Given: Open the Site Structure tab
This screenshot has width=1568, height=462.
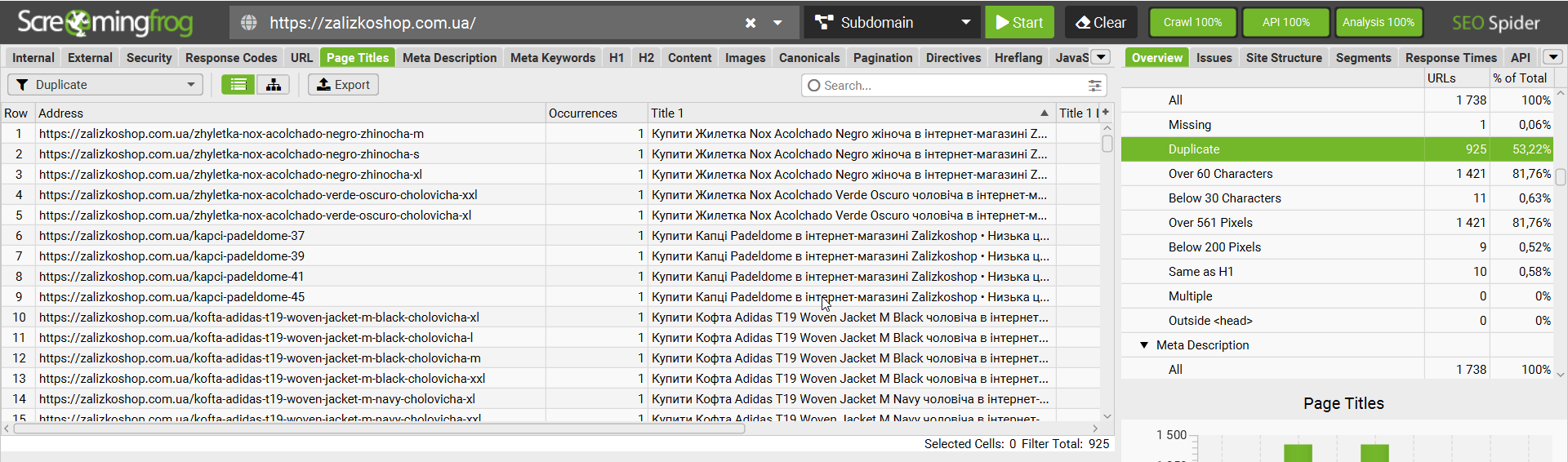Looking at the screenshot, I should (x=1284, y=58).
